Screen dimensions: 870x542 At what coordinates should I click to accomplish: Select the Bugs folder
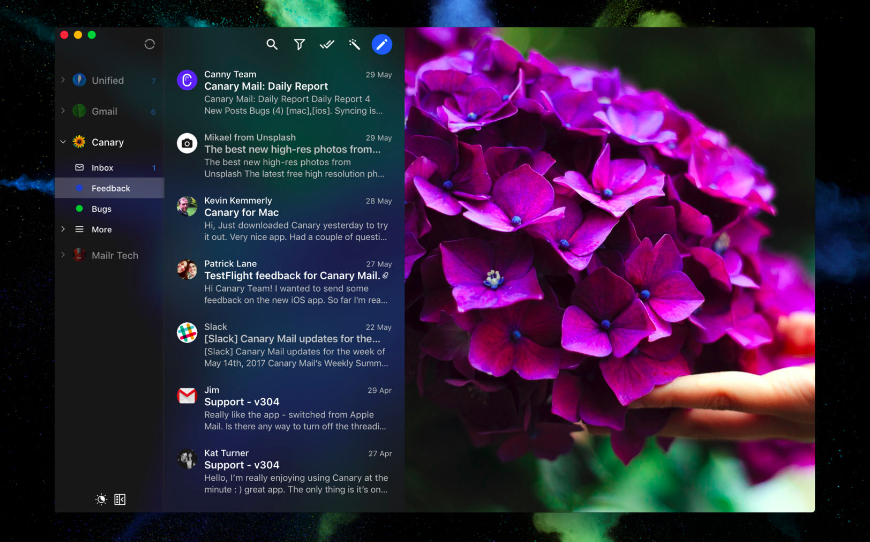pyautogui.click(x=101, y=209)
